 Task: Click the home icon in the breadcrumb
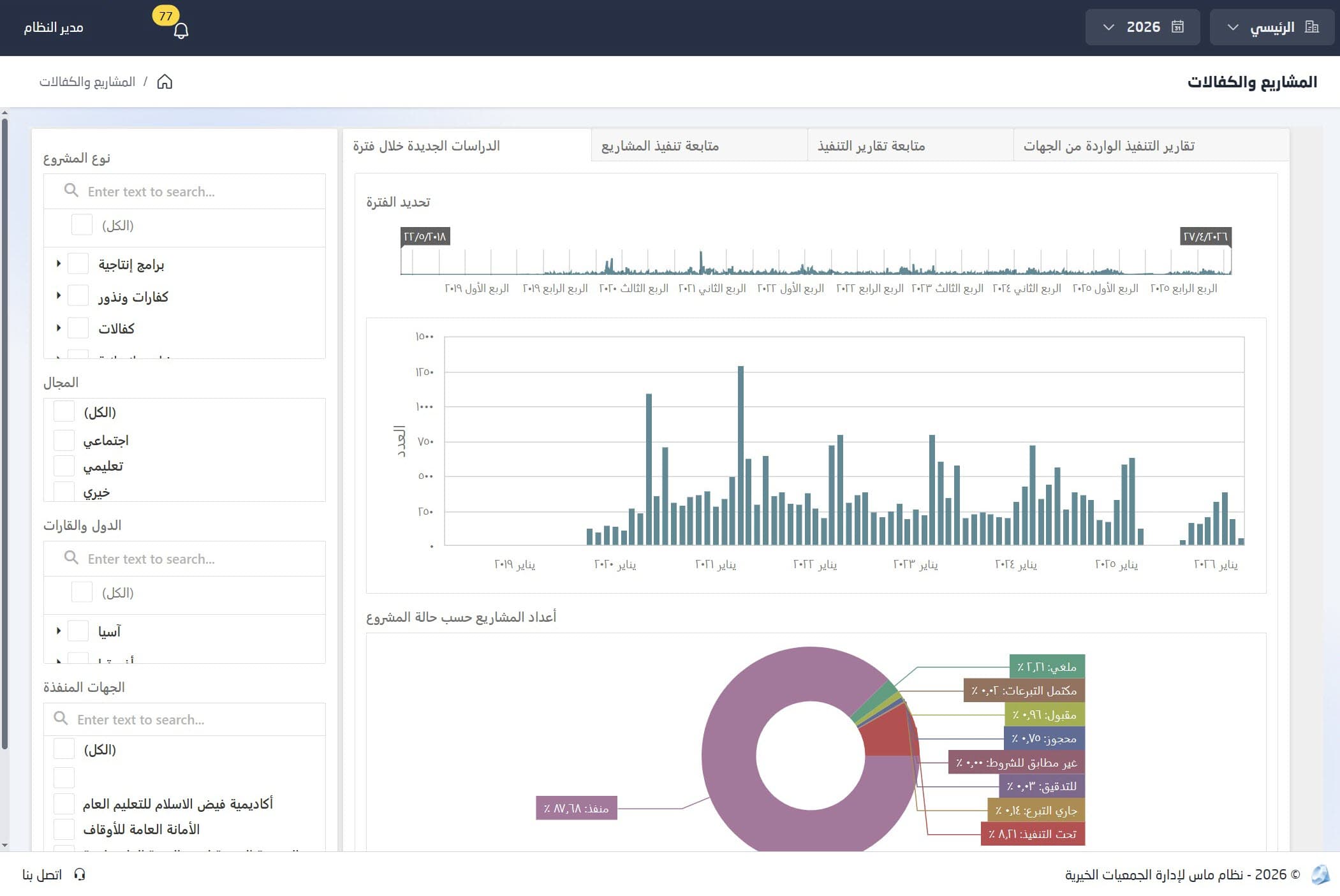165,82
